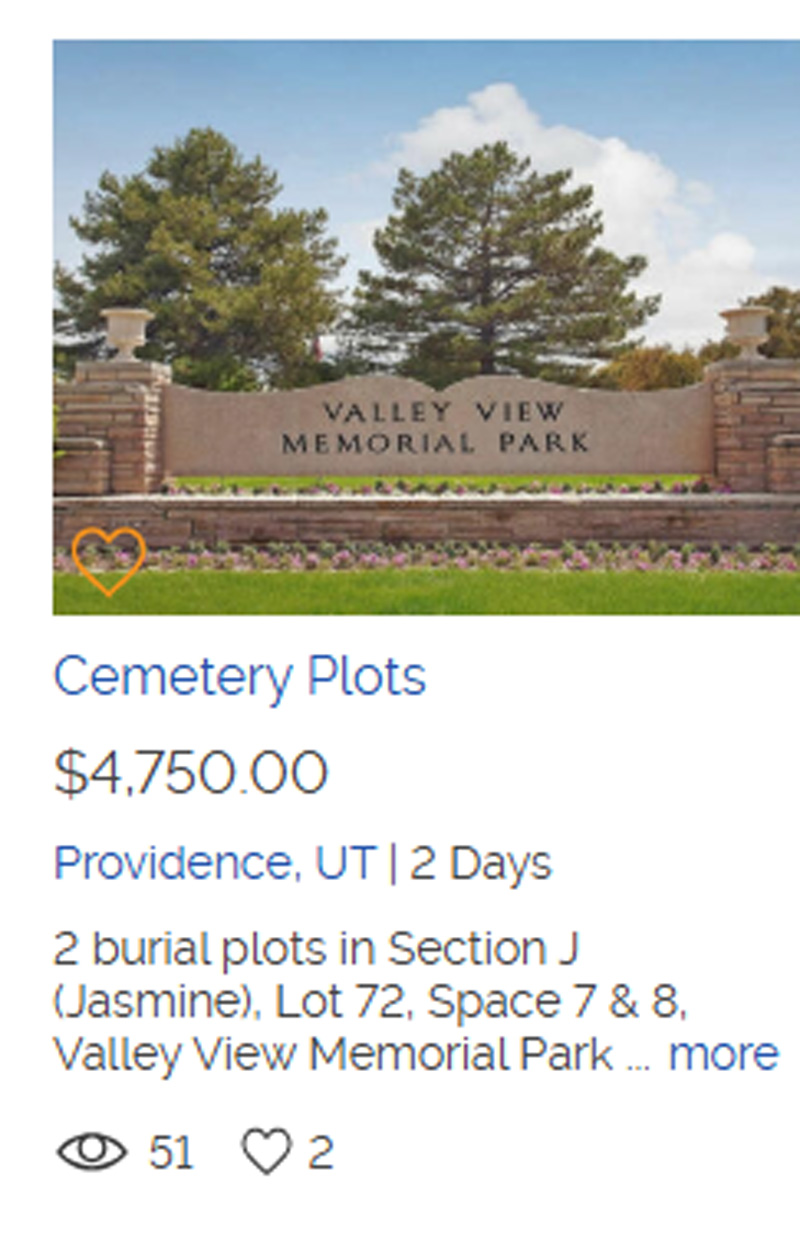Screen dimensions: 800x1241
Task: Open the Cemetery Plots listing title
Action: (x=239, y=677)
